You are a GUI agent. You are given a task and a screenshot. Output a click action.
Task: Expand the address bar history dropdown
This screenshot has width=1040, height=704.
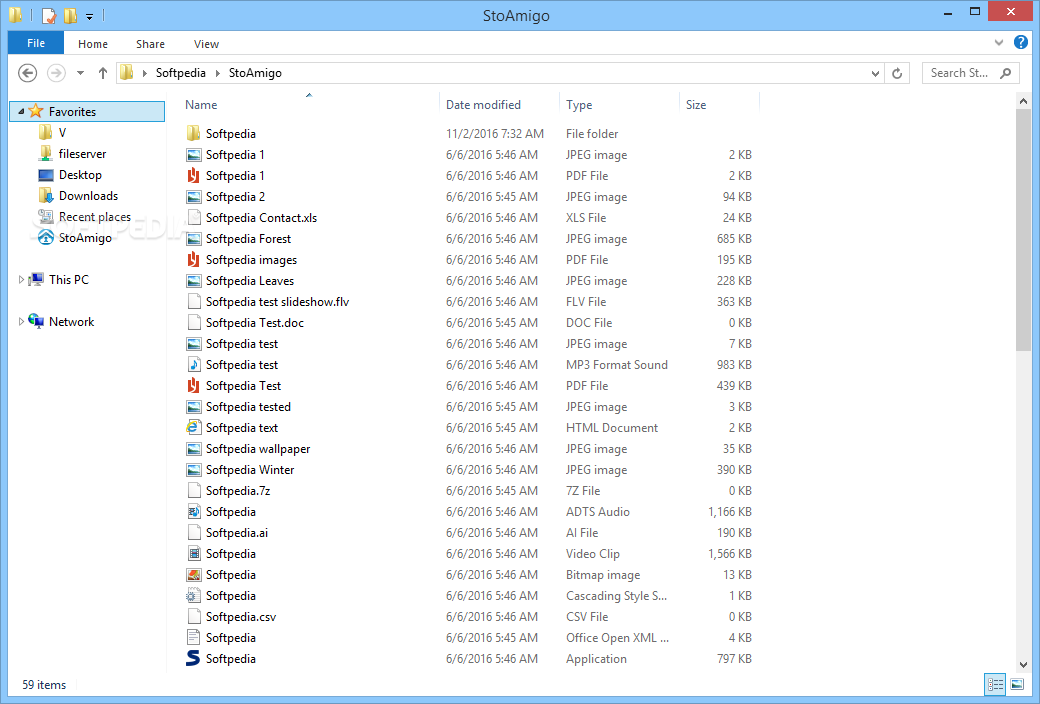click(876, 73)
